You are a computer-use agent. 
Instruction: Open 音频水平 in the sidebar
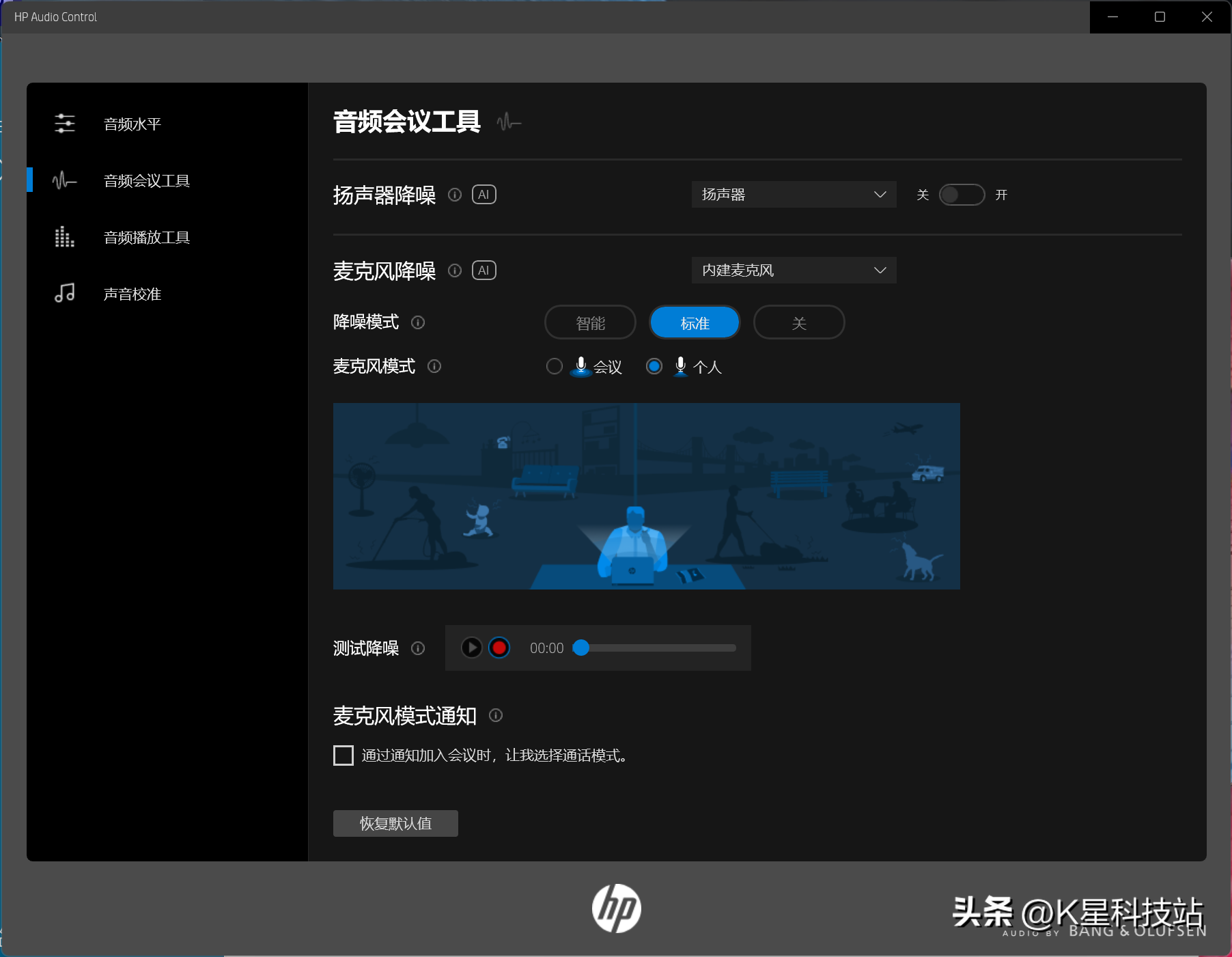tap(132, 124)
